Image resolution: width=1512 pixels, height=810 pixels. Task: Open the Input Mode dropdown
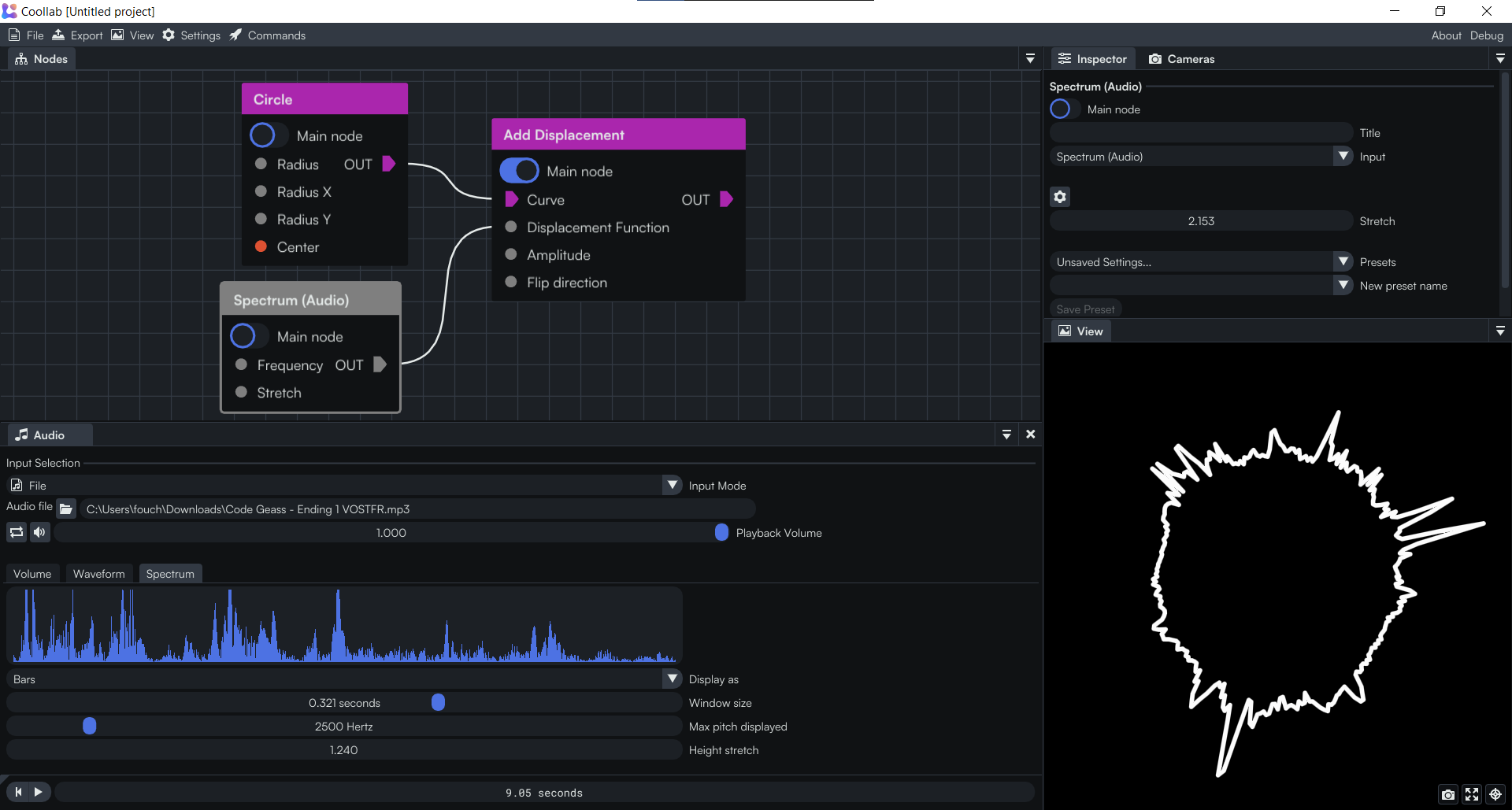coord(672,486)
